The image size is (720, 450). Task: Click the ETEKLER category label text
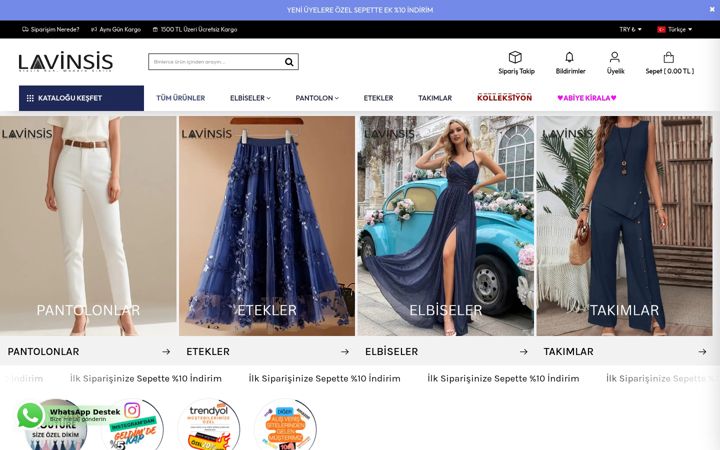[208, 352]
